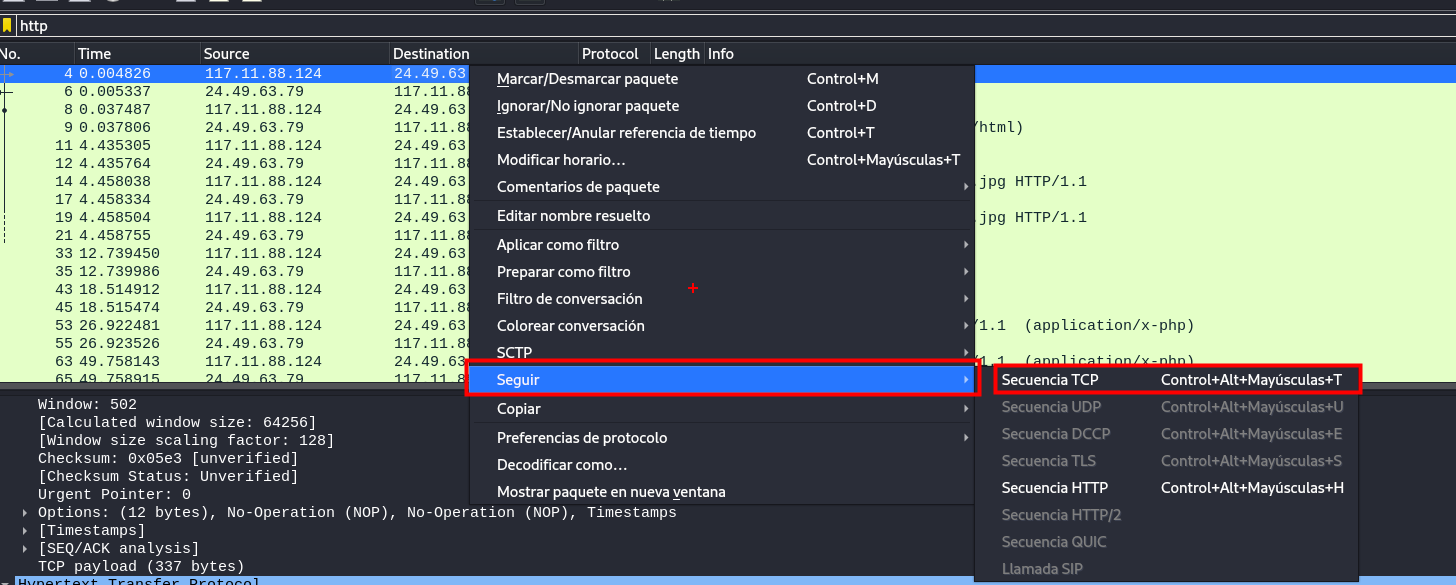Expand the Options (12 bytes) tree node
This screenshot has width=1456, height=585.
pyautogui.click(x=26, y=513)
